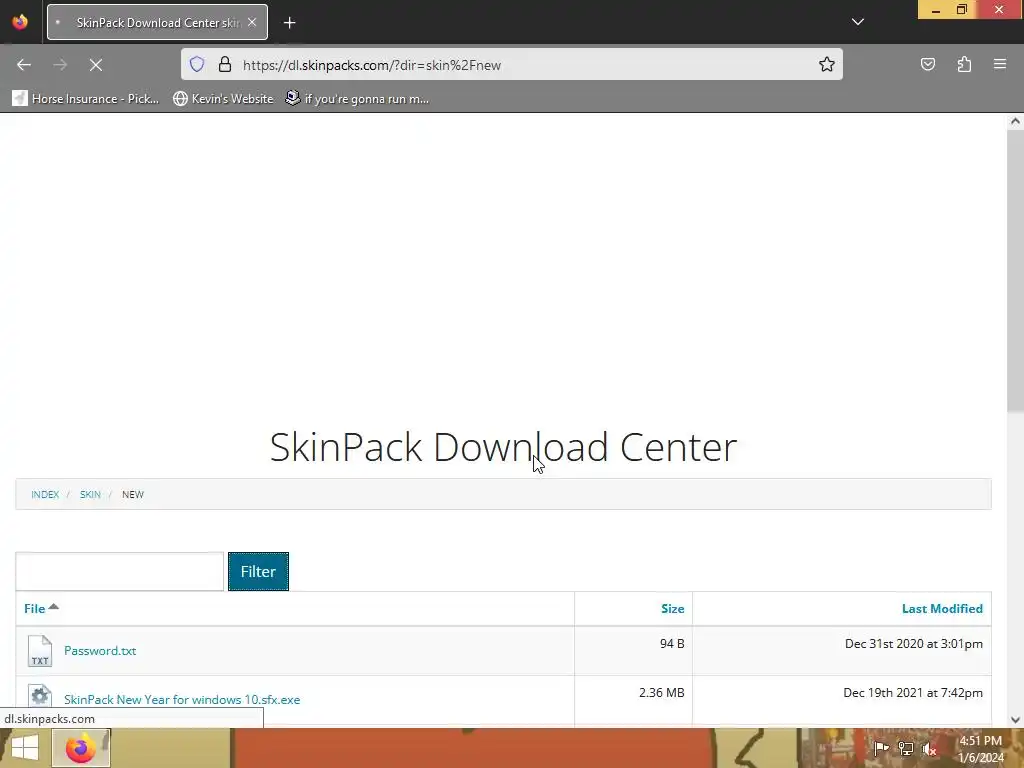Open the clock showing 4:51 PM
Viewport: 1024px width, 768px height.
click(981, 749)
